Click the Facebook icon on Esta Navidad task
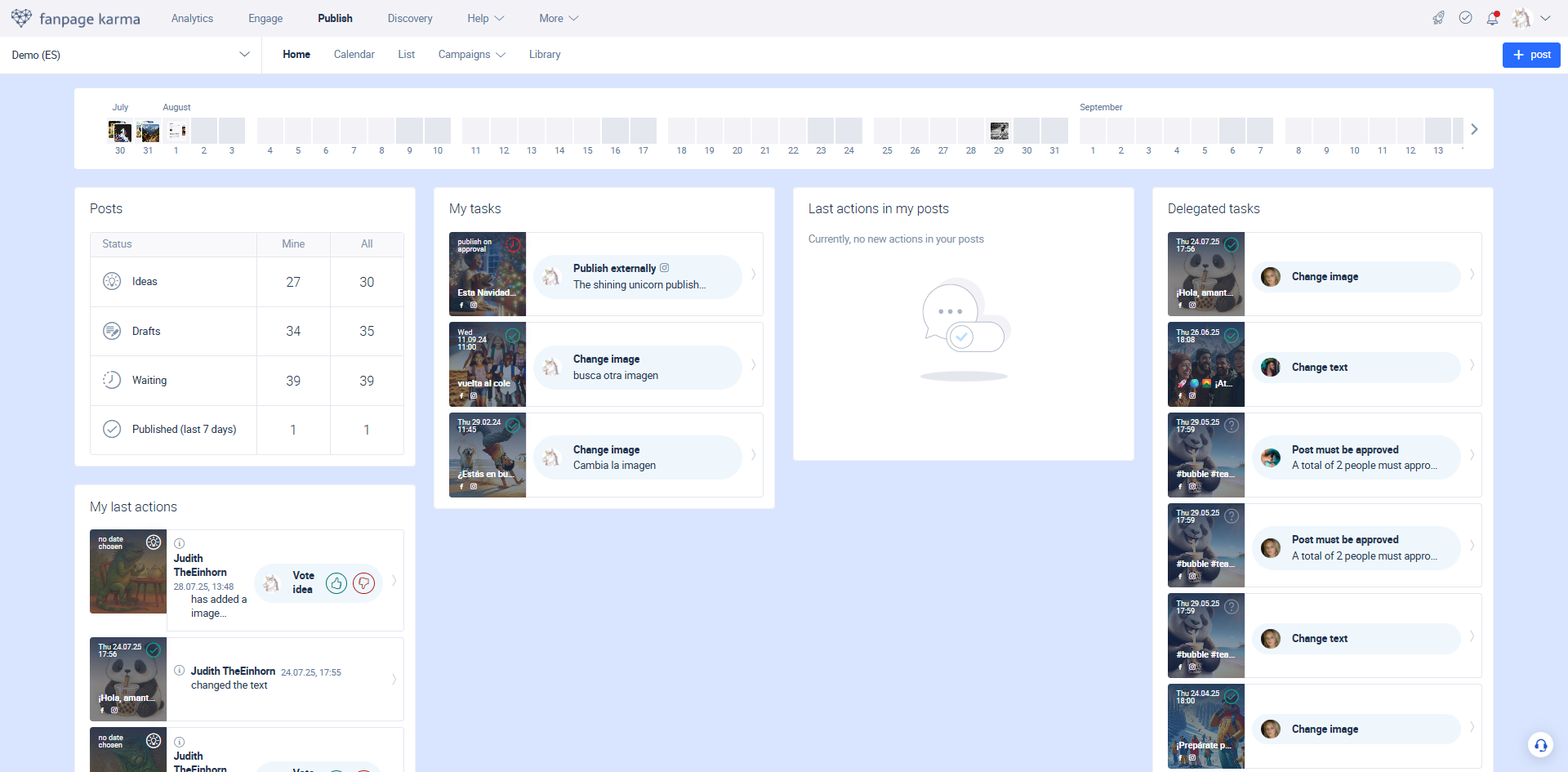The width and height of the screenshot is (1568, 772). [x=461, y=305]
